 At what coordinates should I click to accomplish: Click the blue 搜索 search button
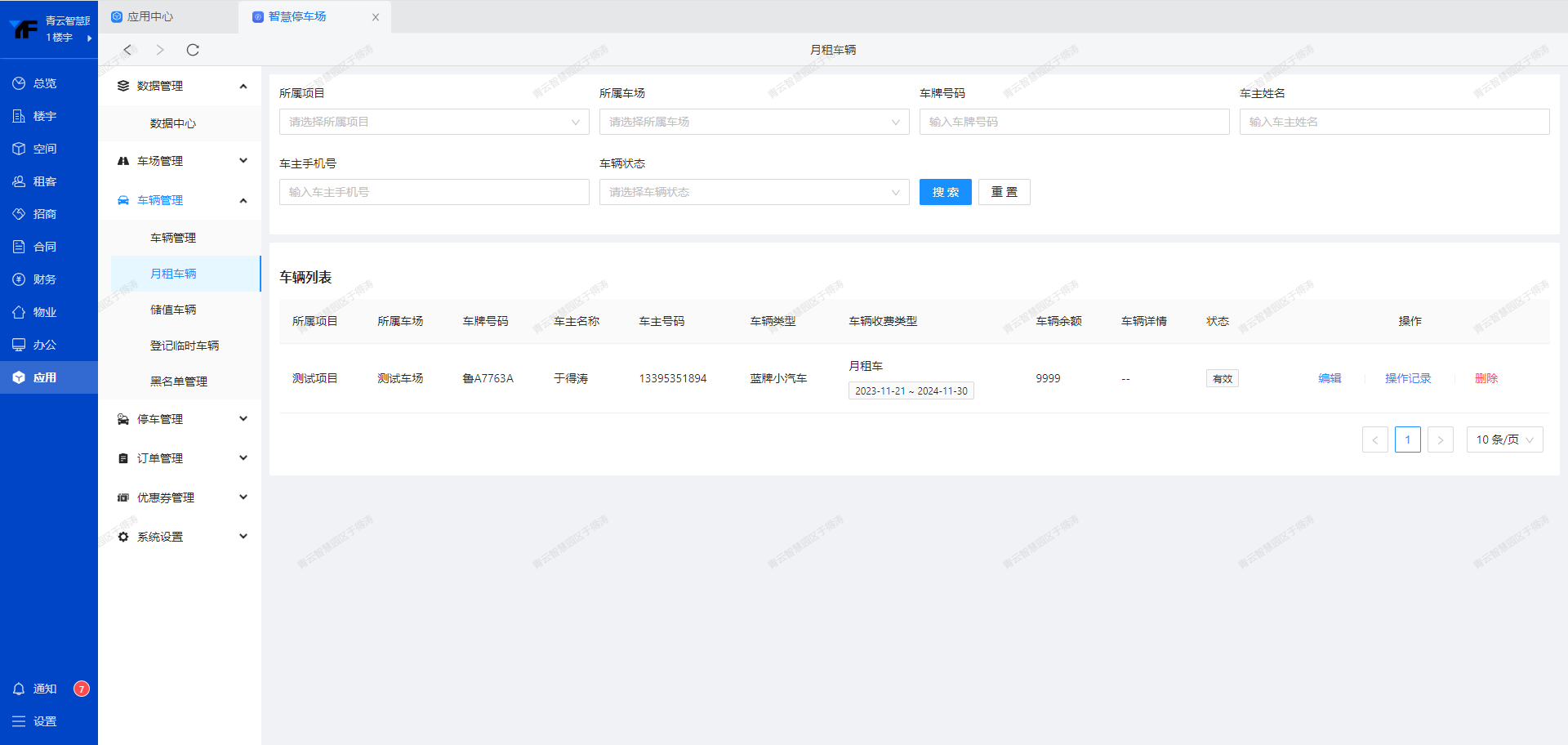tap(945, 192)
